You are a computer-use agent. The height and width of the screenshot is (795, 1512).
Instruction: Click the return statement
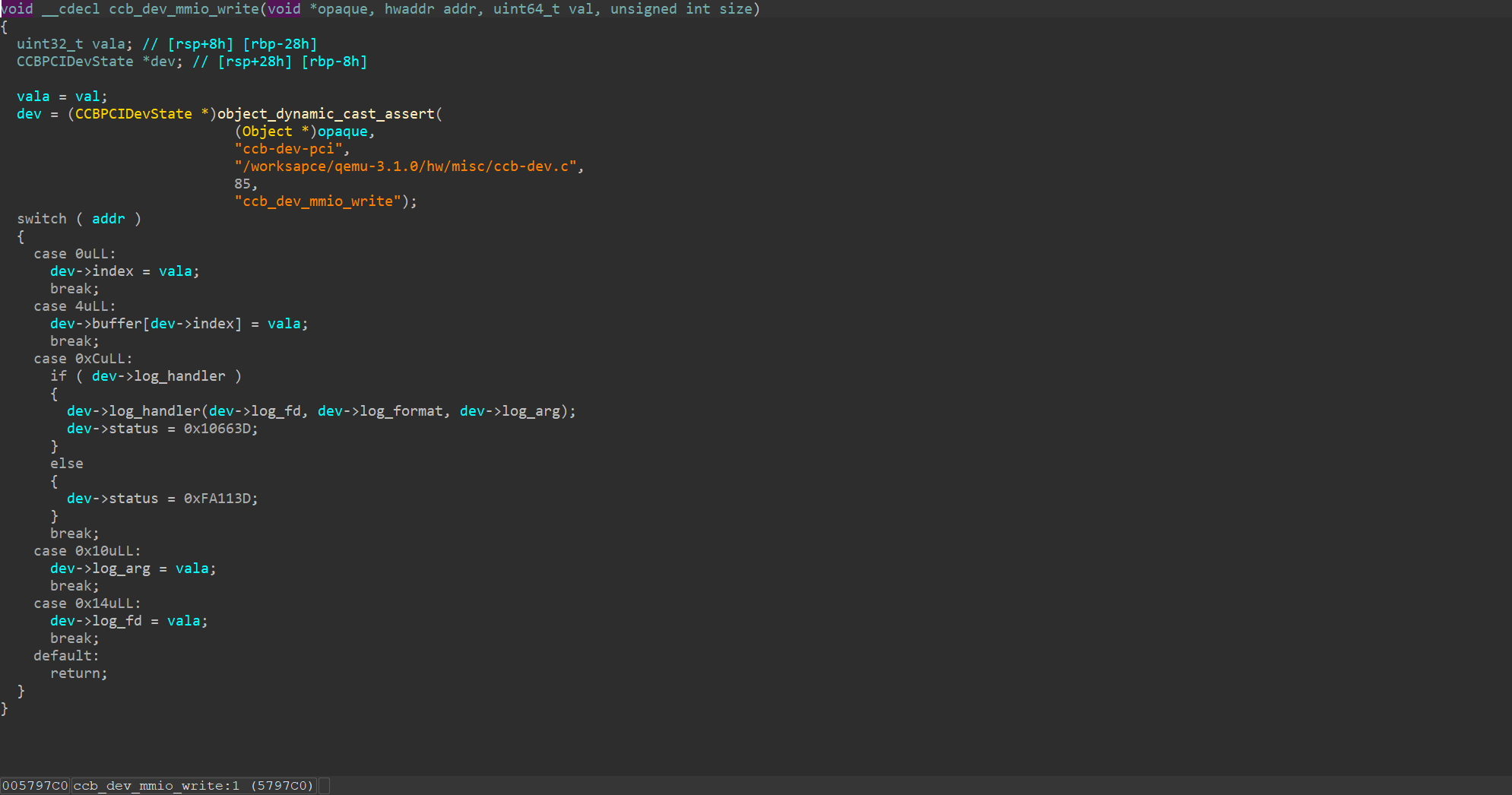coord(78,673)
